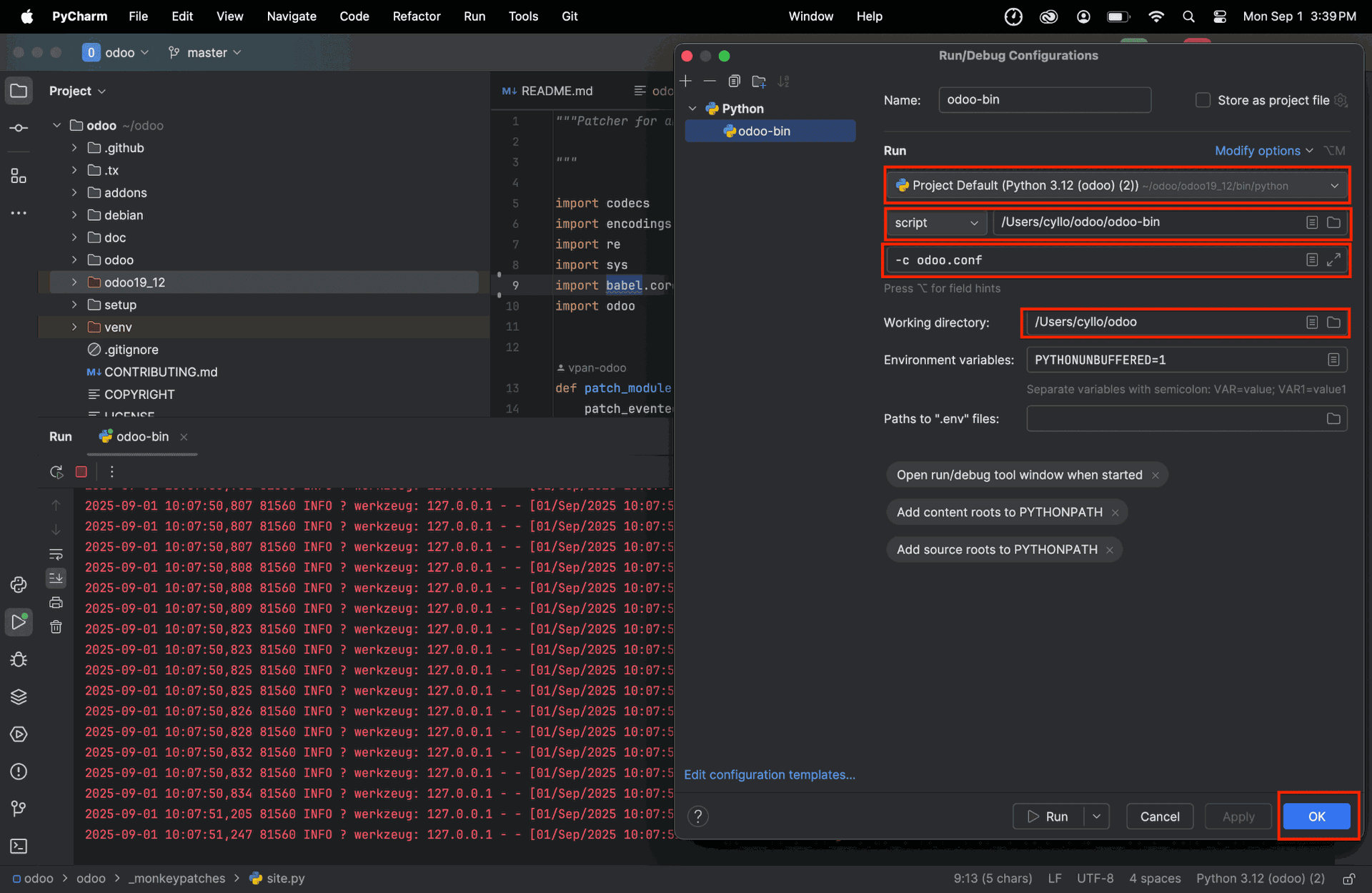
Task: Click Add New Configuration plus icon
Action: pyautogui.click(x=686, y=82)
